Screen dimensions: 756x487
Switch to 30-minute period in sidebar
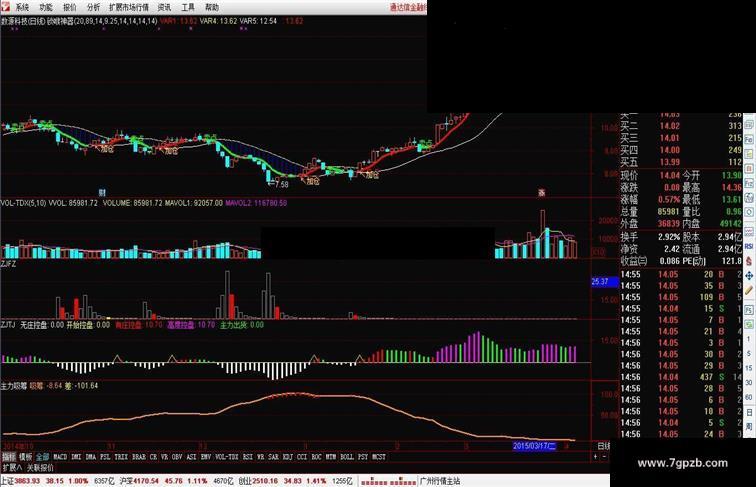click(x=749, y=383)
